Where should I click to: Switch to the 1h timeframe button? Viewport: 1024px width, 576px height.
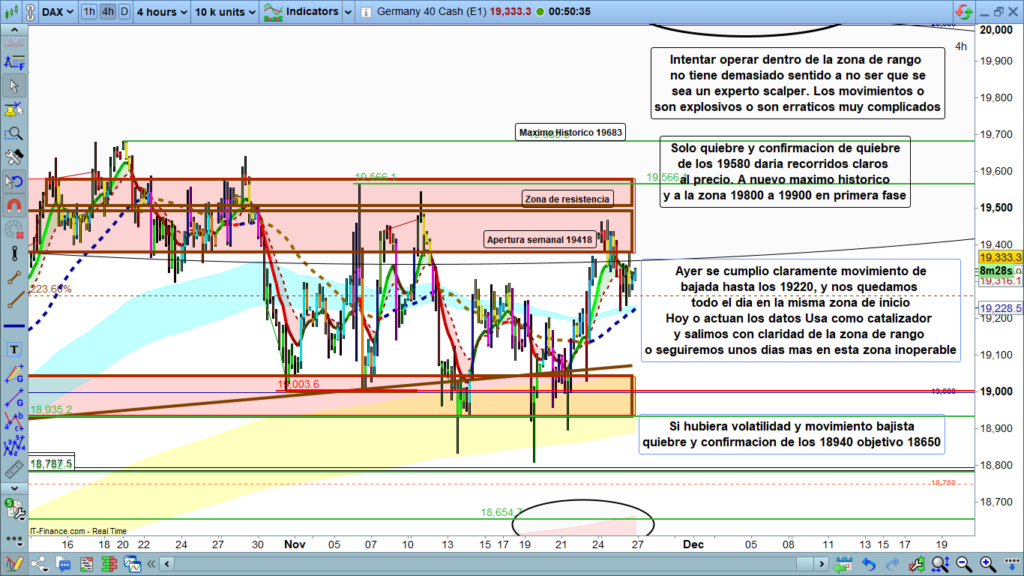89,12
